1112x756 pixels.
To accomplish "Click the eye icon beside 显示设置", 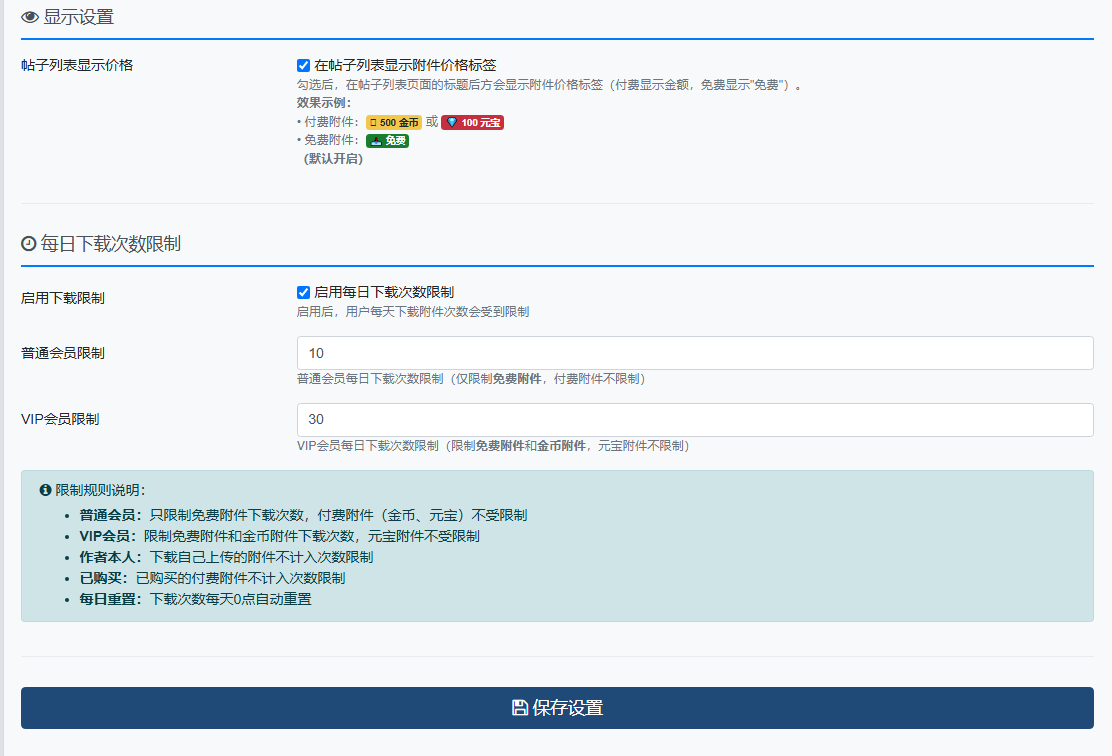I will [x=30, y=17].
